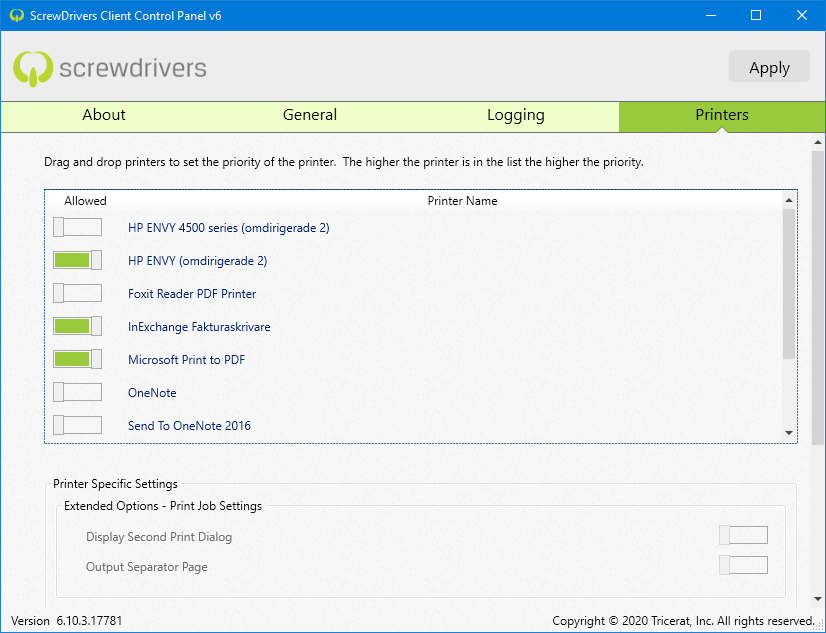Click the Tricerat copyright notice

point(683,621)
